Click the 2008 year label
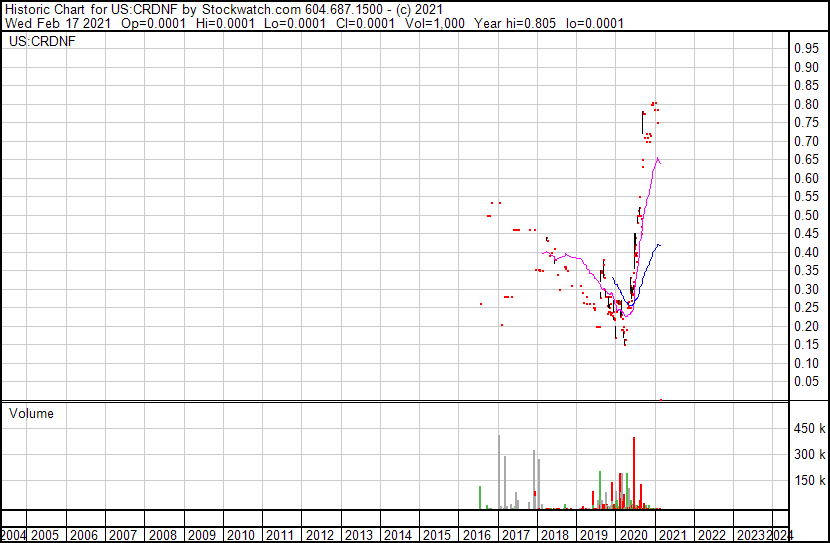 [163, 535]
